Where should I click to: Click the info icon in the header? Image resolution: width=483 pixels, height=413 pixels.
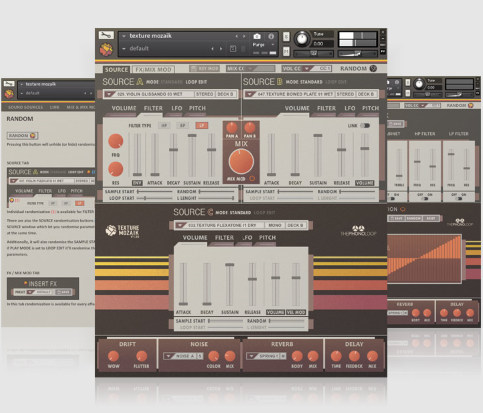[x=271, y=36]
